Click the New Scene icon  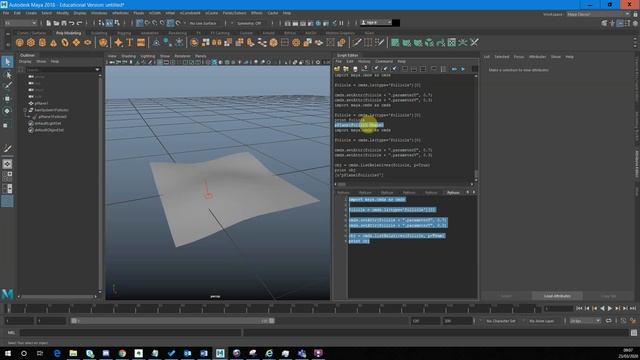click(x=49, y=23)
